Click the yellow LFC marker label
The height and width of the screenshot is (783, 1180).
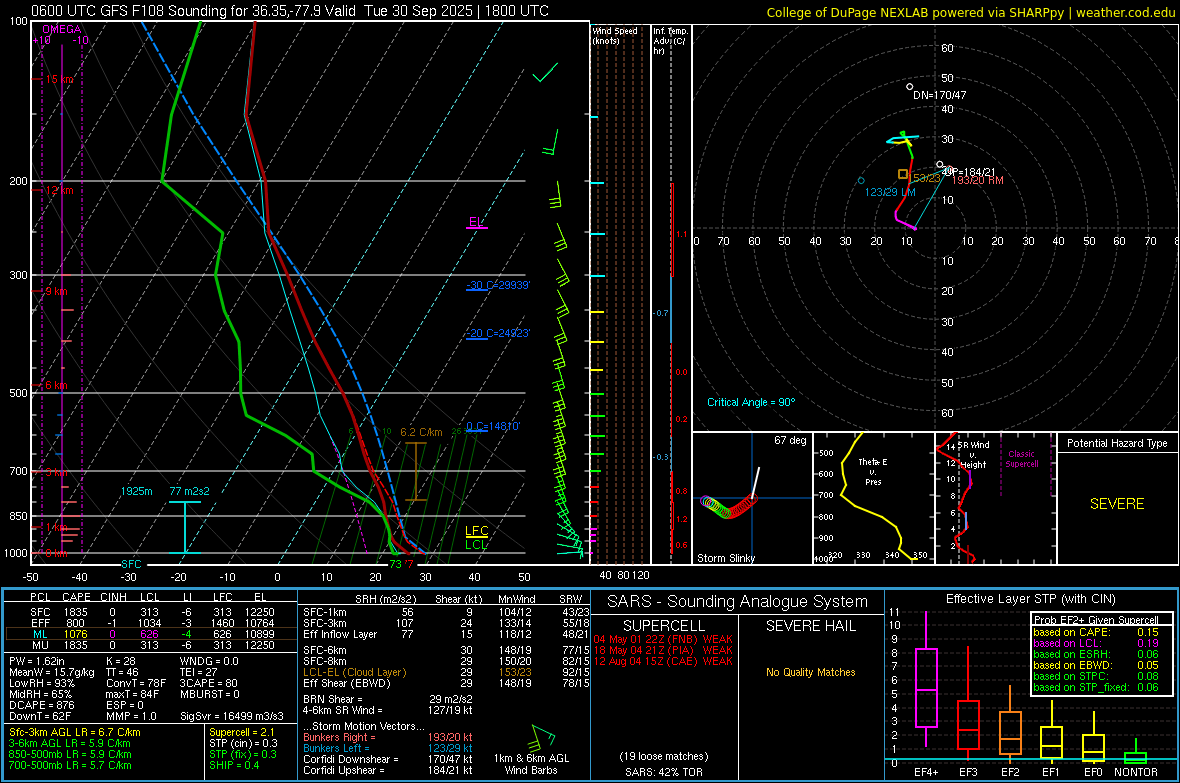(x=476, y=531)
